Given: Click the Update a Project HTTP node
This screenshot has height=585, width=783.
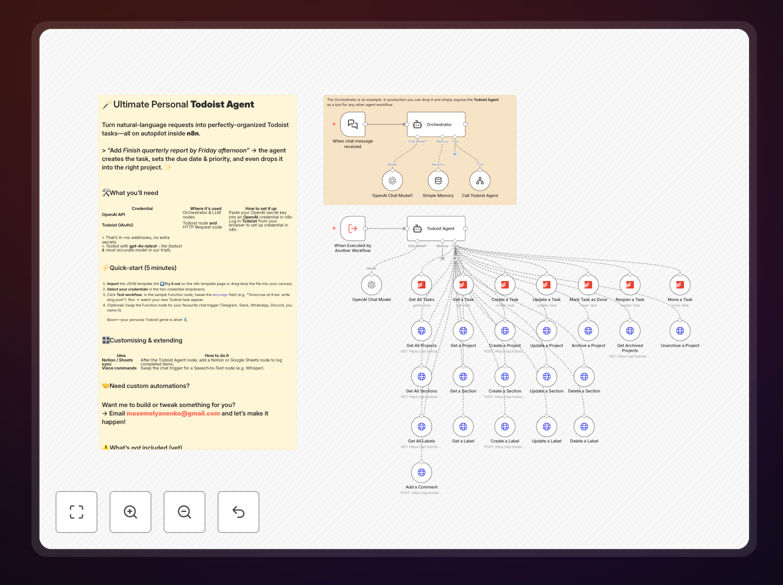Looking at the screenshot, I should 546,331.
